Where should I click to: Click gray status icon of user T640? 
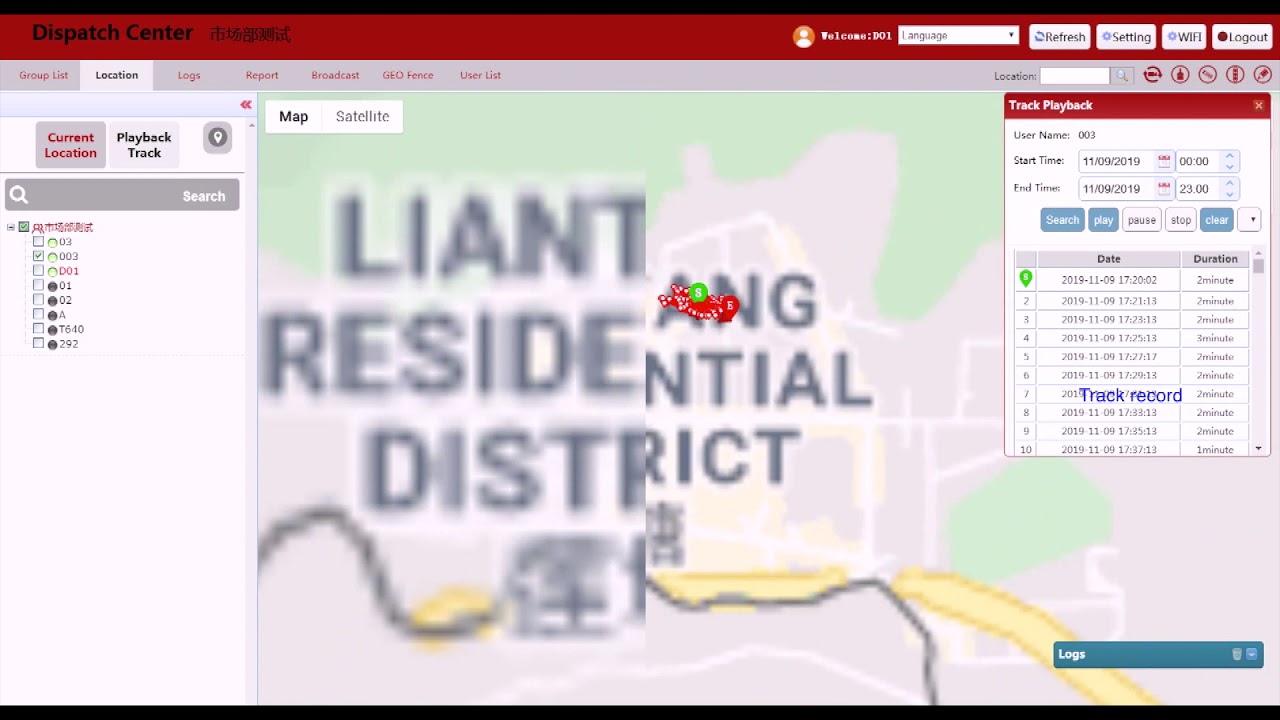(x=52, y=329)
